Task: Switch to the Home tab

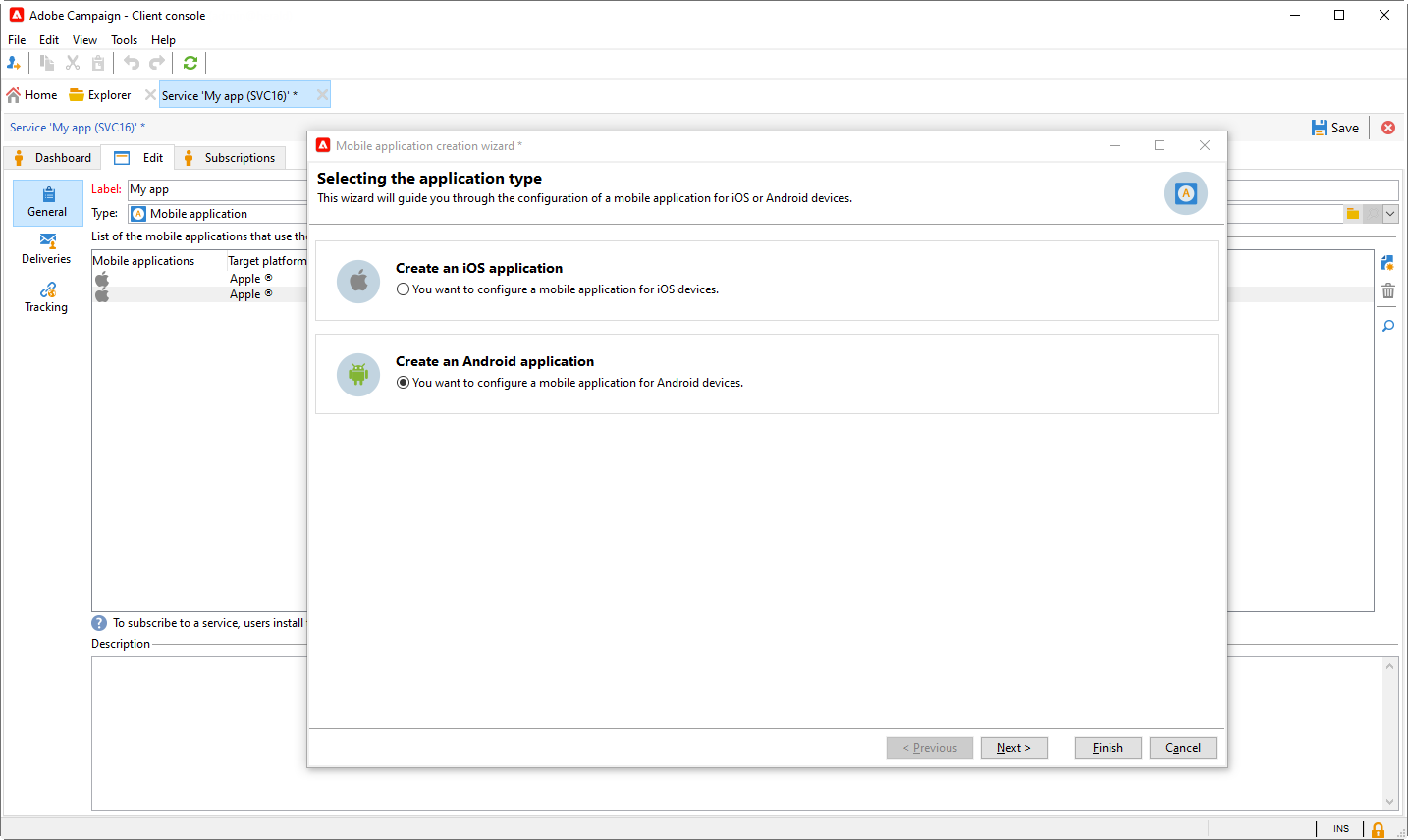Action: point(31,95)
